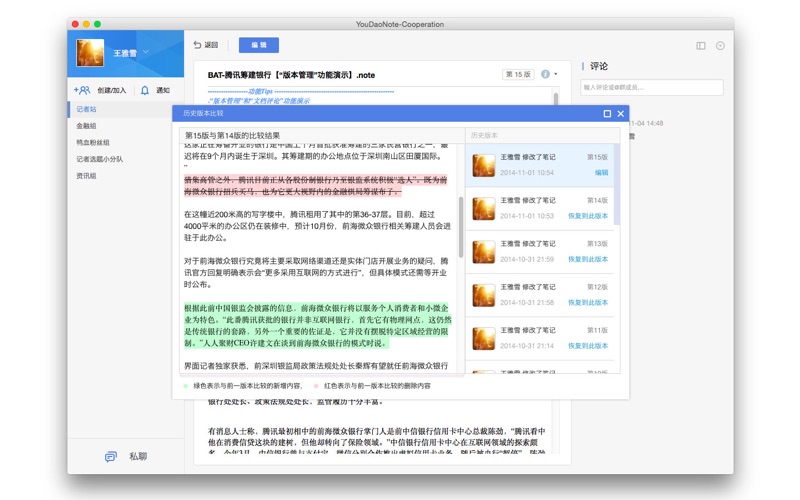Click the history version list scrollbar
Image resolution: width=800 pixels, height=500 pixels.
[617, 184]
